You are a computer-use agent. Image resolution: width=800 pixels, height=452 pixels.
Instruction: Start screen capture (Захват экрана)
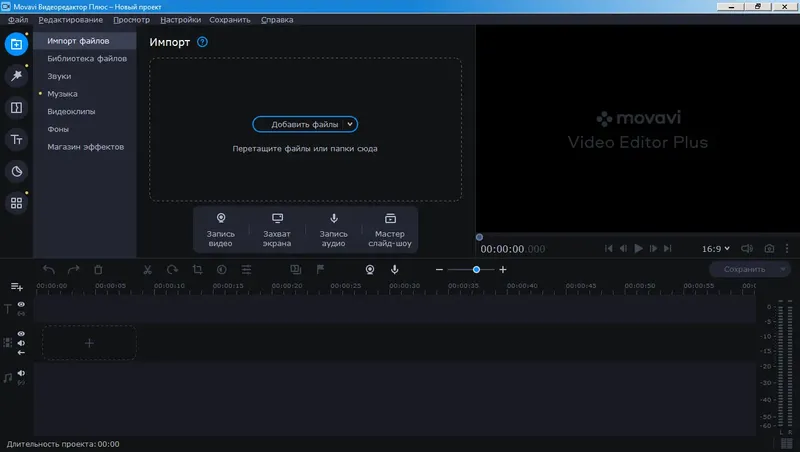click(x=277, y=230)
